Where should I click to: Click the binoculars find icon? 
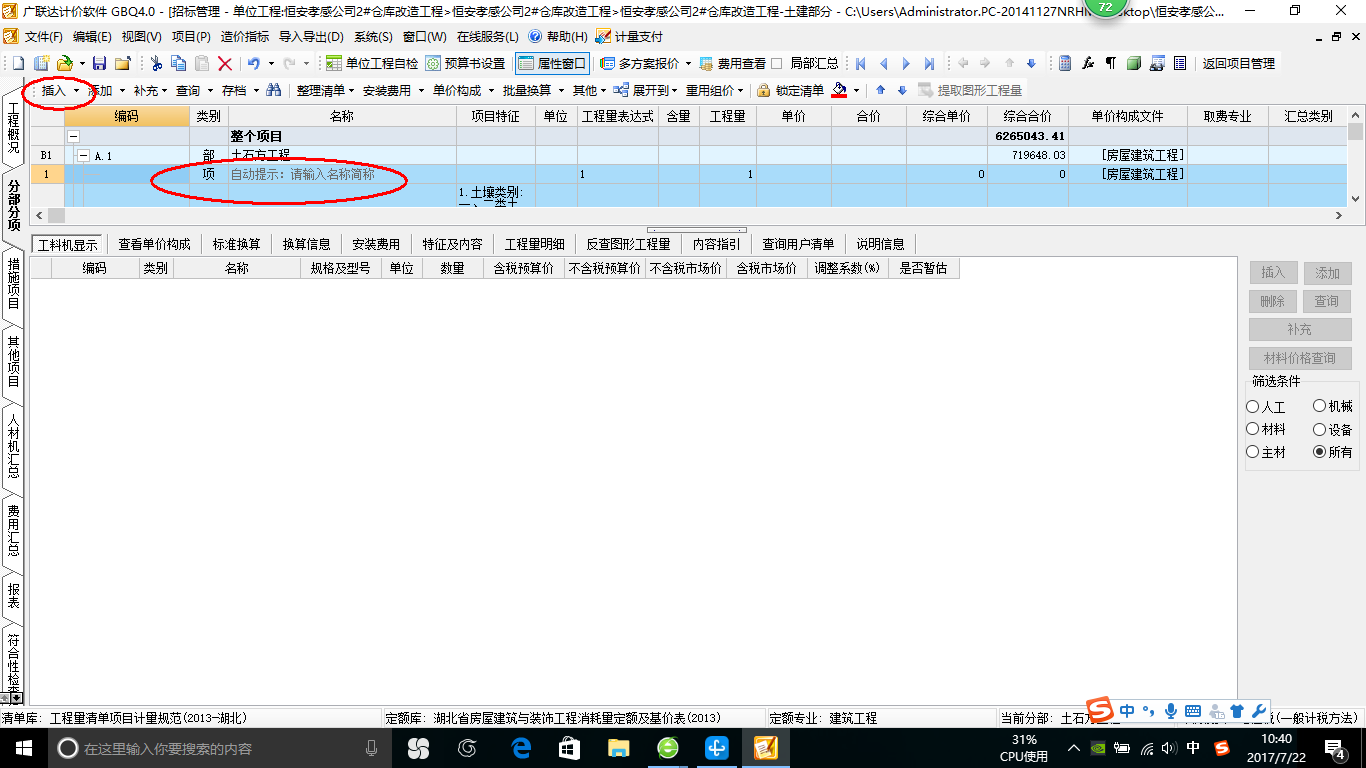[x=273, y=90]
